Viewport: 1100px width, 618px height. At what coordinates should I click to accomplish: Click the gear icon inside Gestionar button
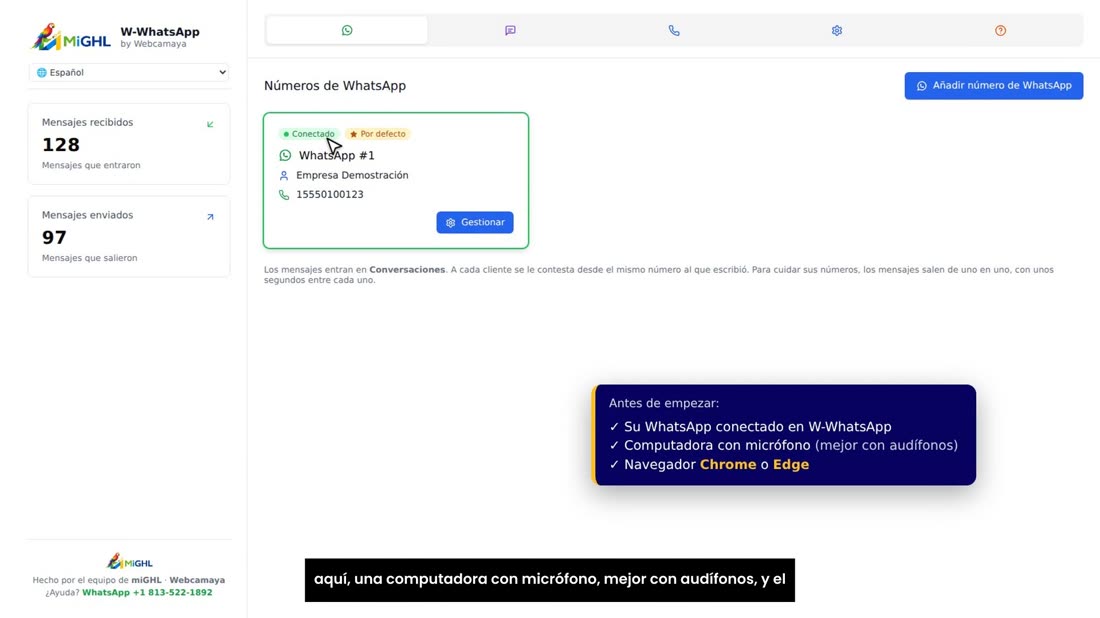450,223
